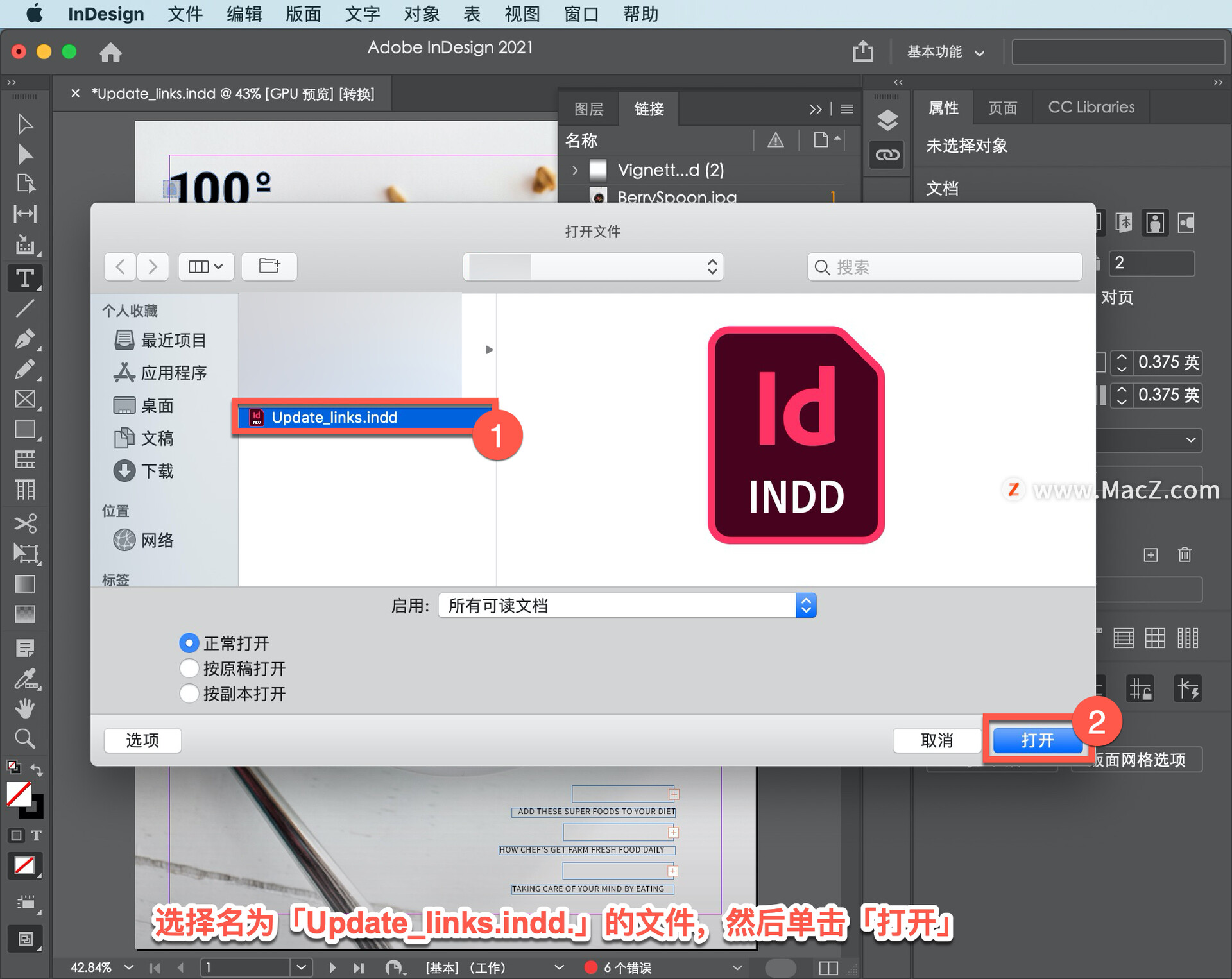The height and width of the screenshot is (979, 1232).
Task: Switch to the 图层 panel tab
Action: [588, 108]
